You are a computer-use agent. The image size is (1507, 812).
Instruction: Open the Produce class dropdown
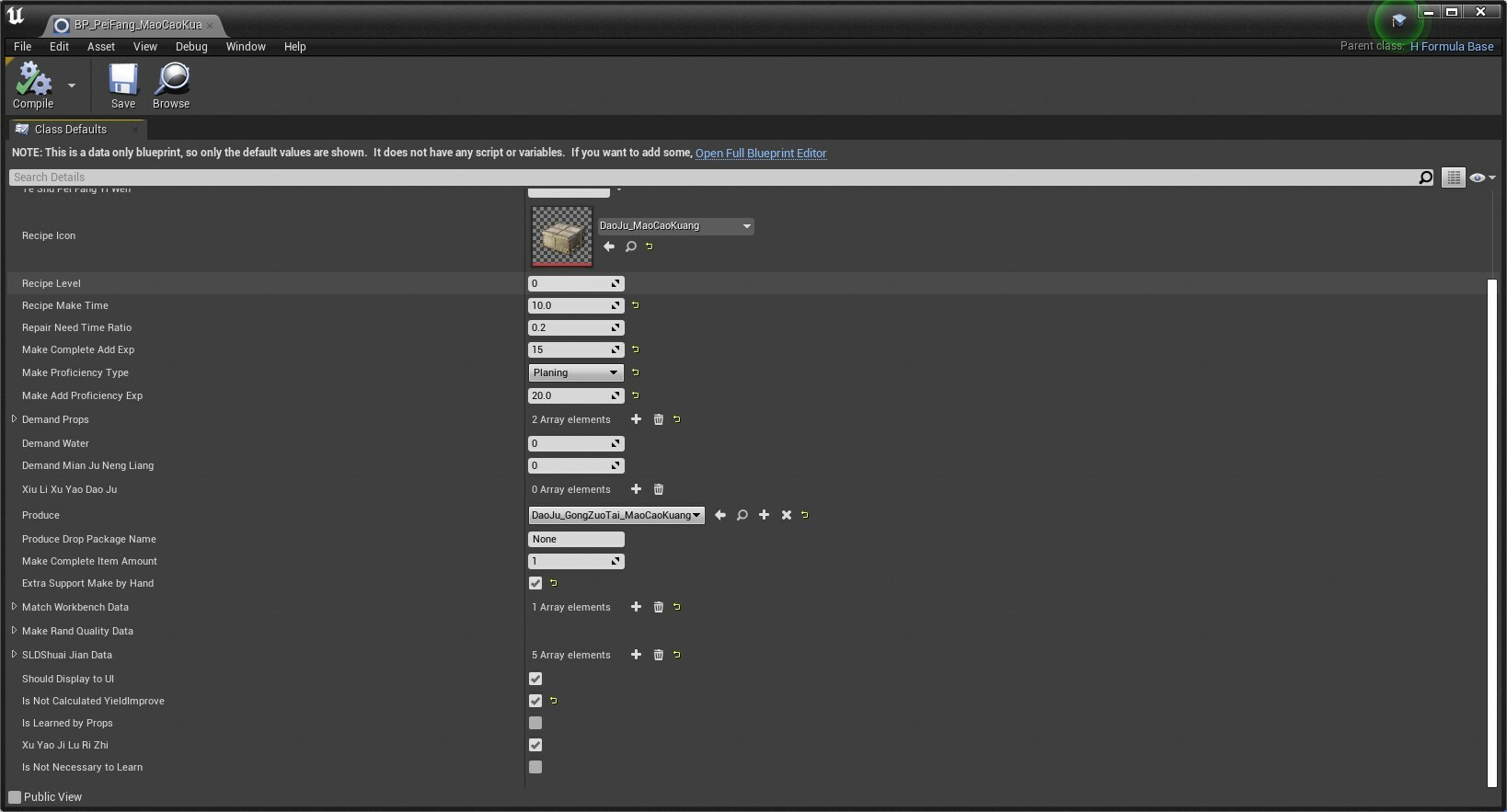point(616,515)
